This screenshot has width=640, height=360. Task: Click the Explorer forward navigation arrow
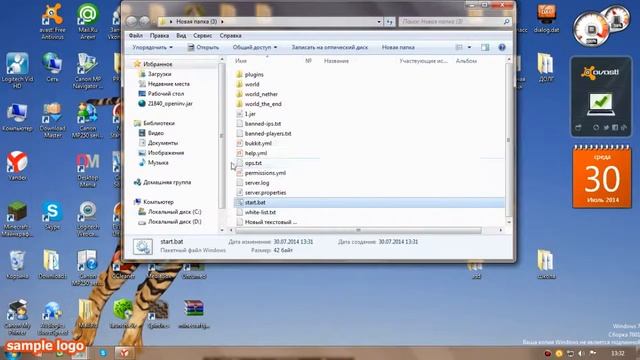tap(144, 21)
